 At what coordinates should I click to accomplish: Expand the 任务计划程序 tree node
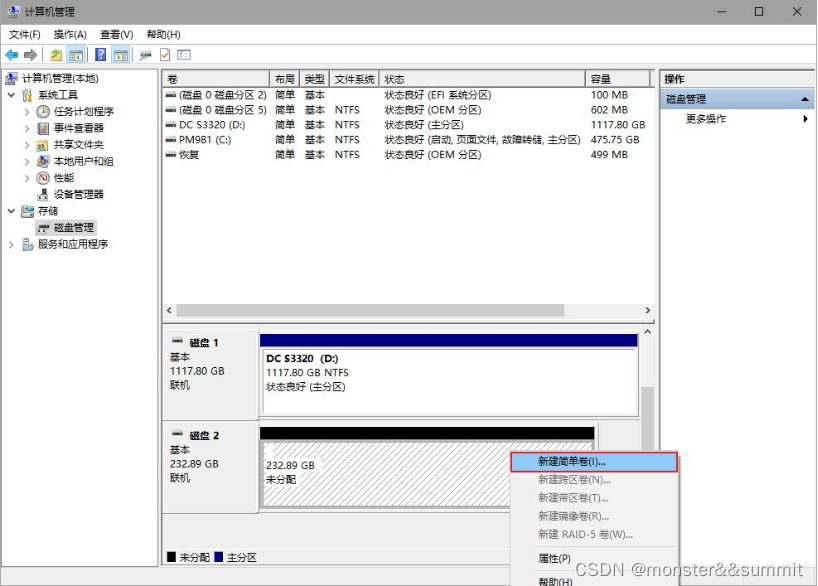27,112
